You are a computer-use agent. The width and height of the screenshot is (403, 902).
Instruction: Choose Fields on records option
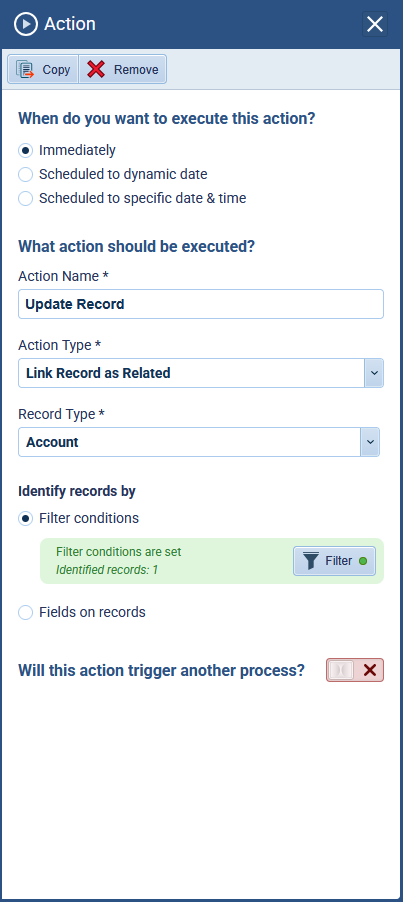coord(25,613)
